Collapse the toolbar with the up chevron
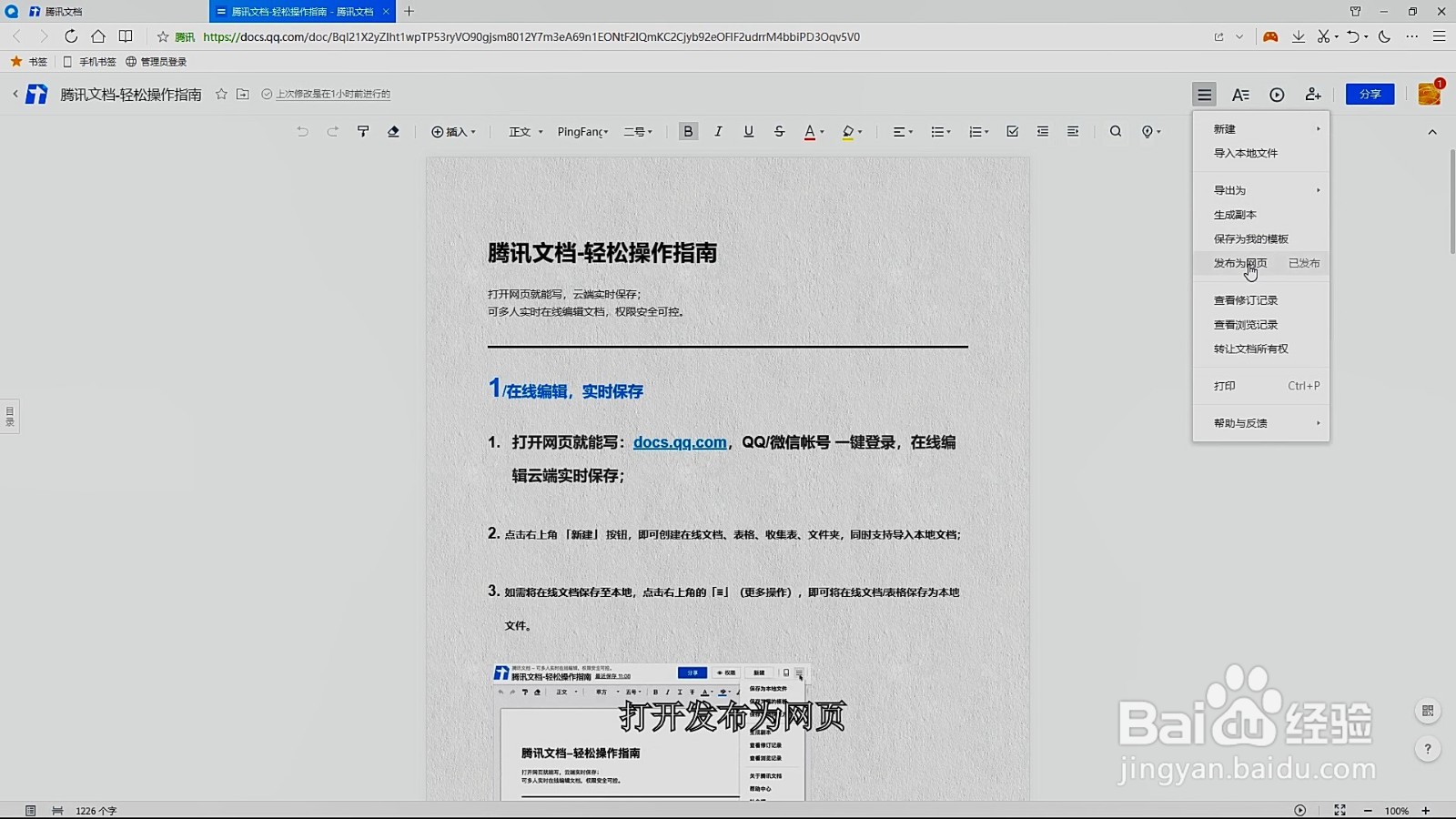Screen dimensions: 1456x819 click(x=1432, y=132)
